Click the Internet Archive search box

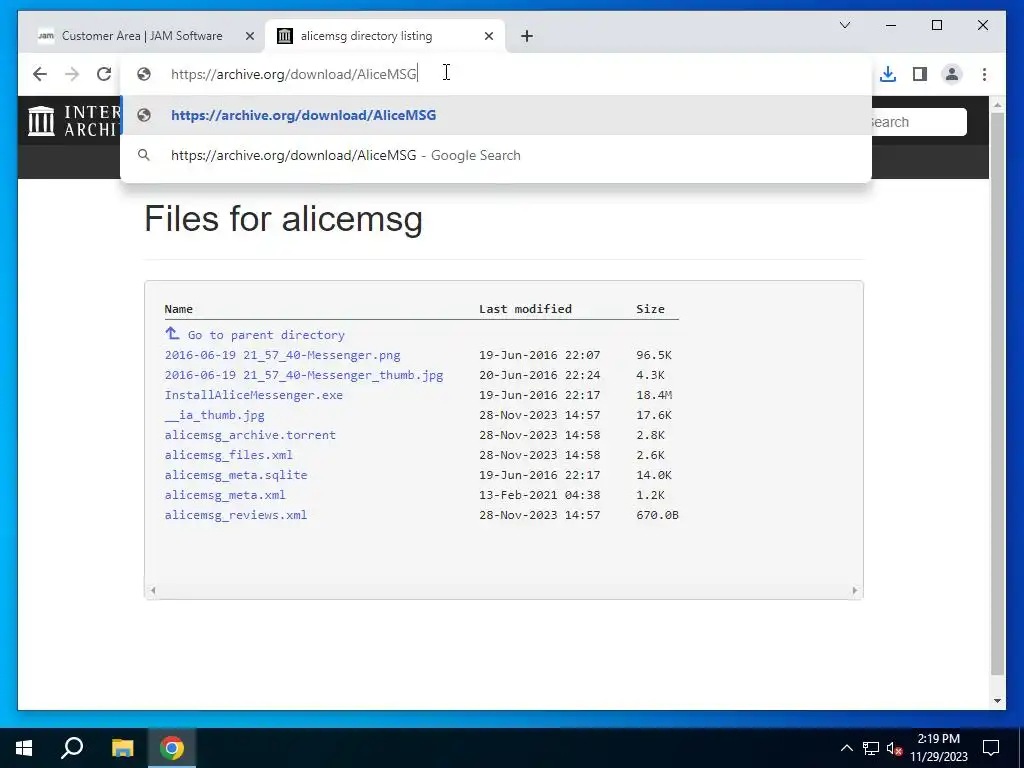[918, 122]
